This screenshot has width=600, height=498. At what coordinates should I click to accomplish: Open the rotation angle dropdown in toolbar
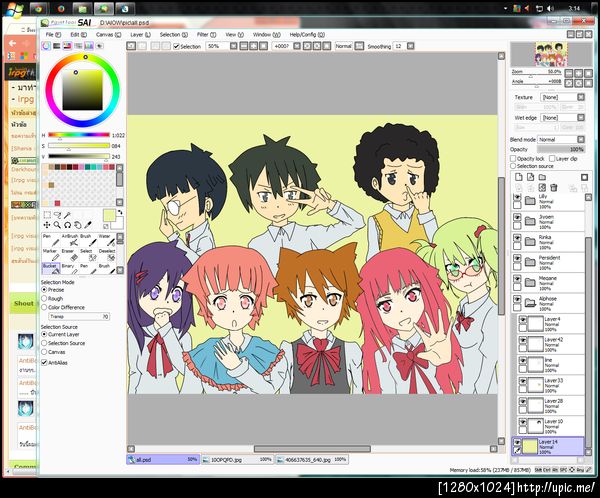click(297, 46)
